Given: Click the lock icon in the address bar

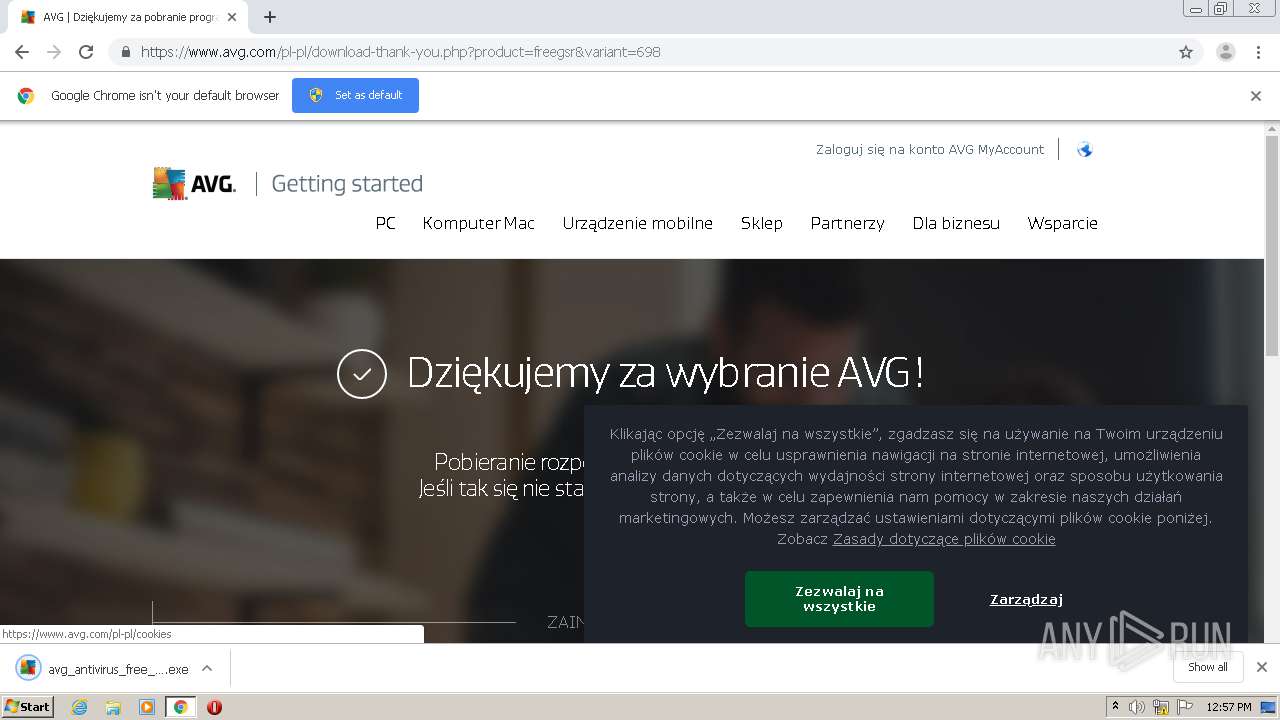Looking at the screenshot, I should pos(125,52).
